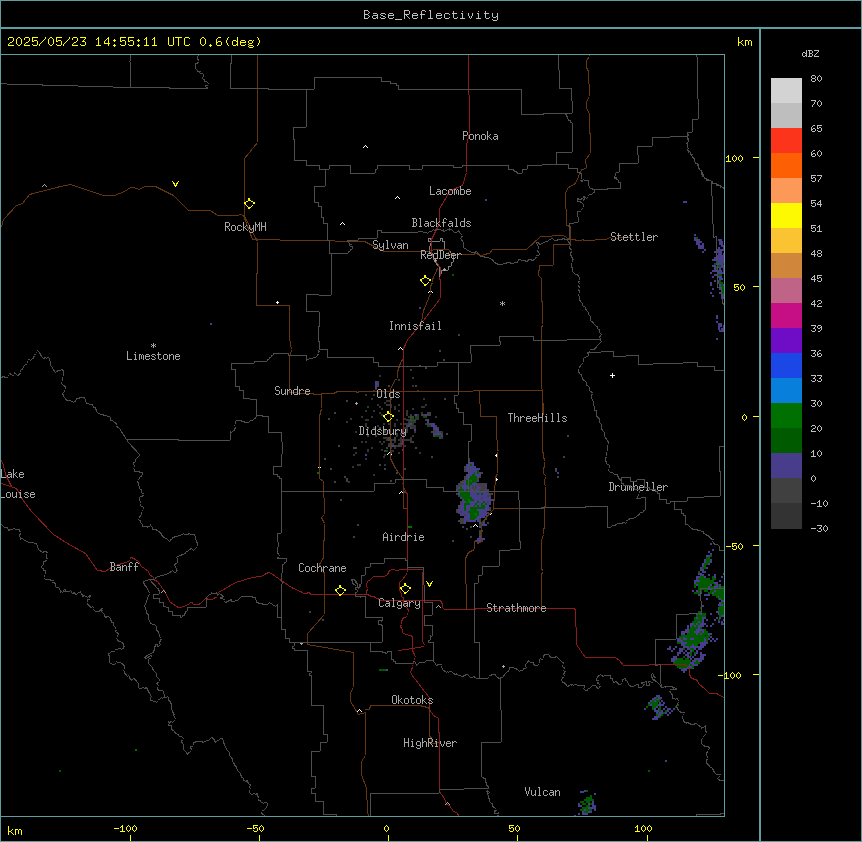862x842 pixels.
Task: Click the 100 tick on right axis
Action: (x=734, y=158)
